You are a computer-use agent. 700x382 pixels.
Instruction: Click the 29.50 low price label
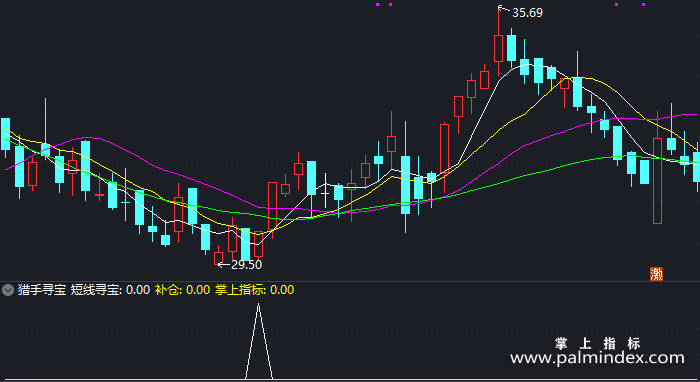tap(246, 265)
